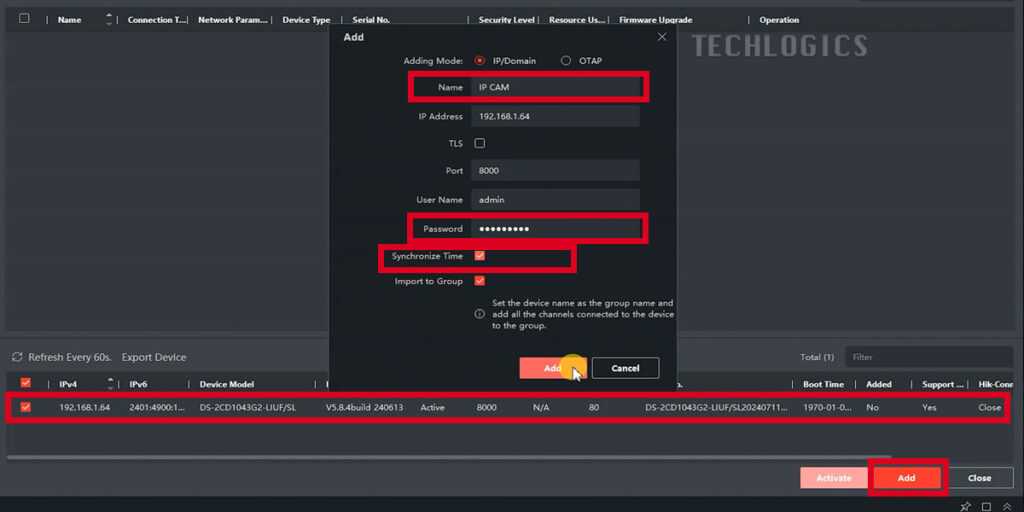
Task: Toggle the sort arrow on the IPv4 column
Action: (x=110, y=383)
